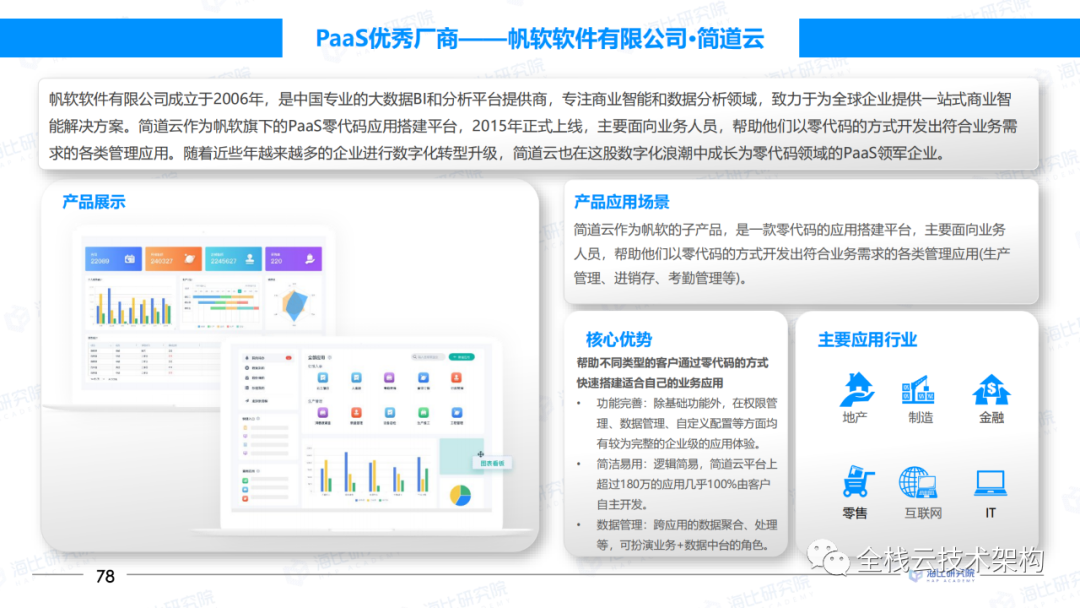This screenshot has width=1080, height=608.
Task: Click the 图表看板 tooltip label
Action: point(492,463)
